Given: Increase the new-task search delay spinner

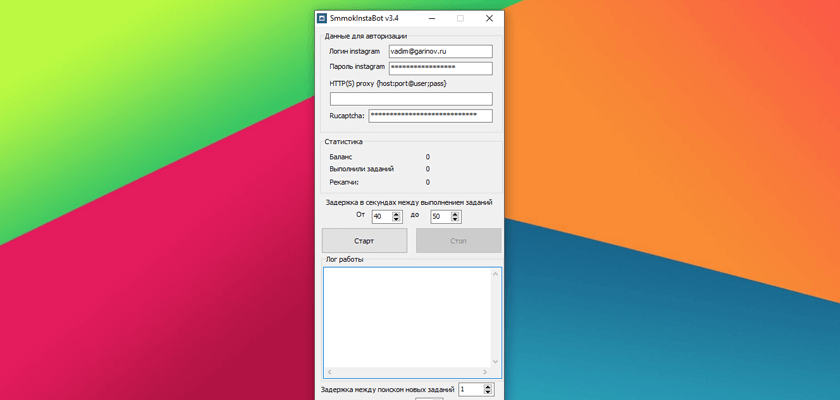Looking at the screenshot, I should click(x=488, y=387).
